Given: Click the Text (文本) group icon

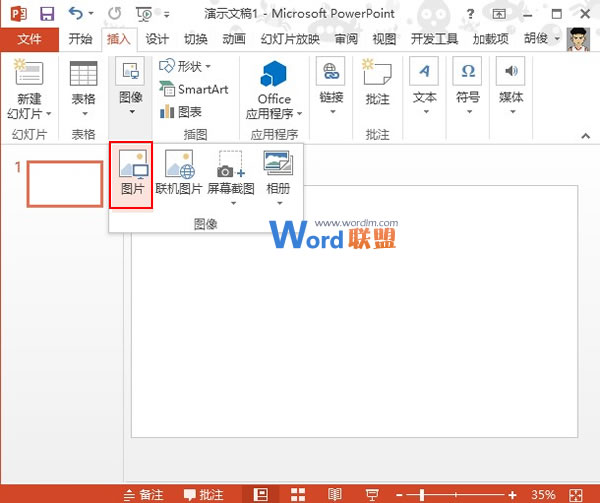Looking at the screenshot, I should (424, 71).
